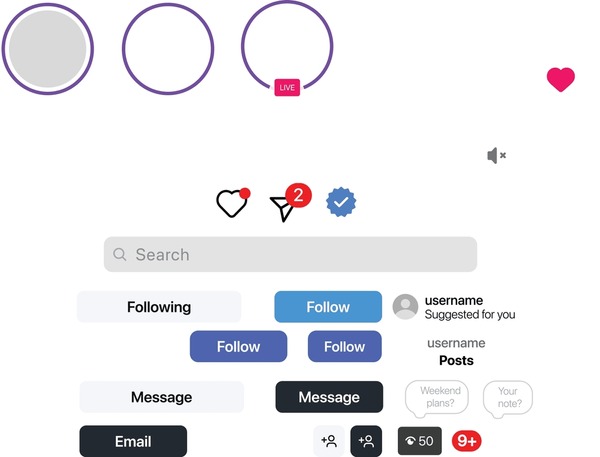Click the wide purple Follow button
This screenshot has width=600, height=457.
point(238,346)
